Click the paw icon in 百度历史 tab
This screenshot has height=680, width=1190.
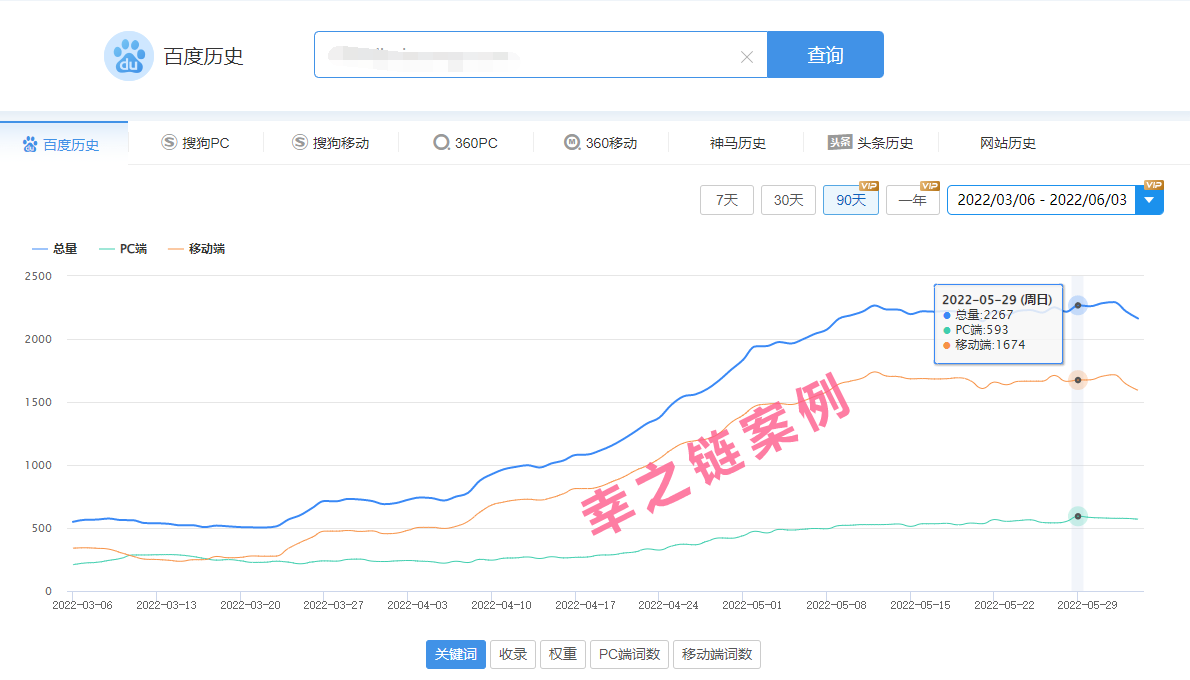pyautogui.click(x=30, y=144)
